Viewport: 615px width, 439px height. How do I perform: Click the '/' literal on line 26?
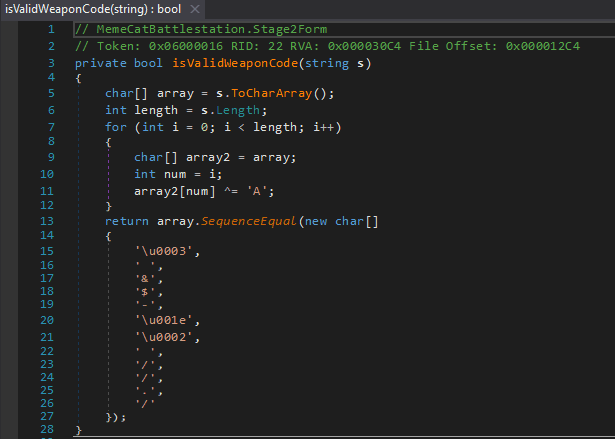click(146, 403)
